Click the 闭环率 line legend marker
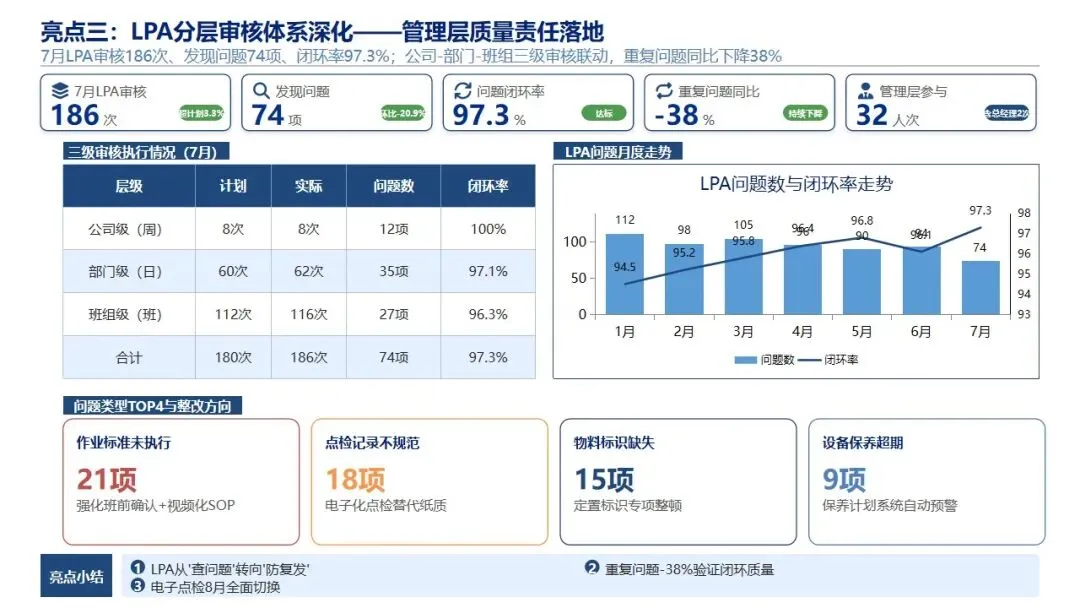The height and width of the screenshot is (608, 1080). pyautogui.click(x=809, y=359)
